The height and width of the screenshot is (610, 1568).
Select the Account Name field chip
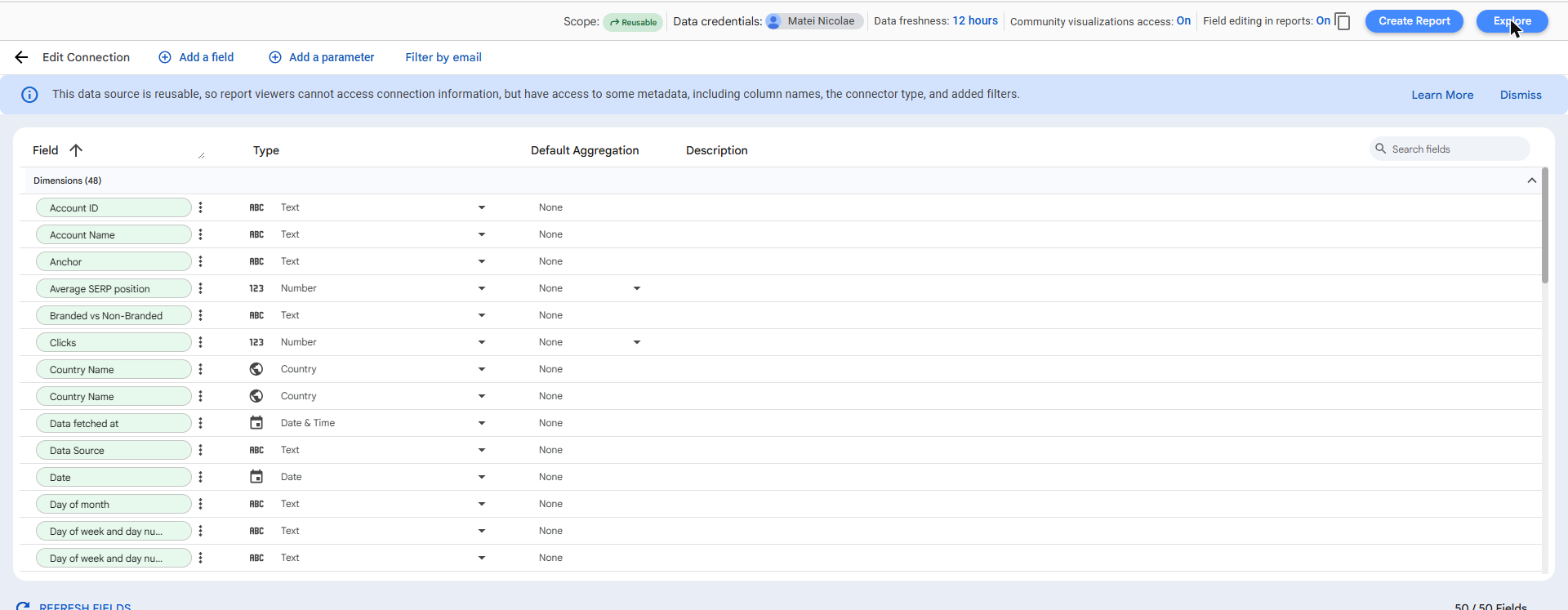coord(113,234)
